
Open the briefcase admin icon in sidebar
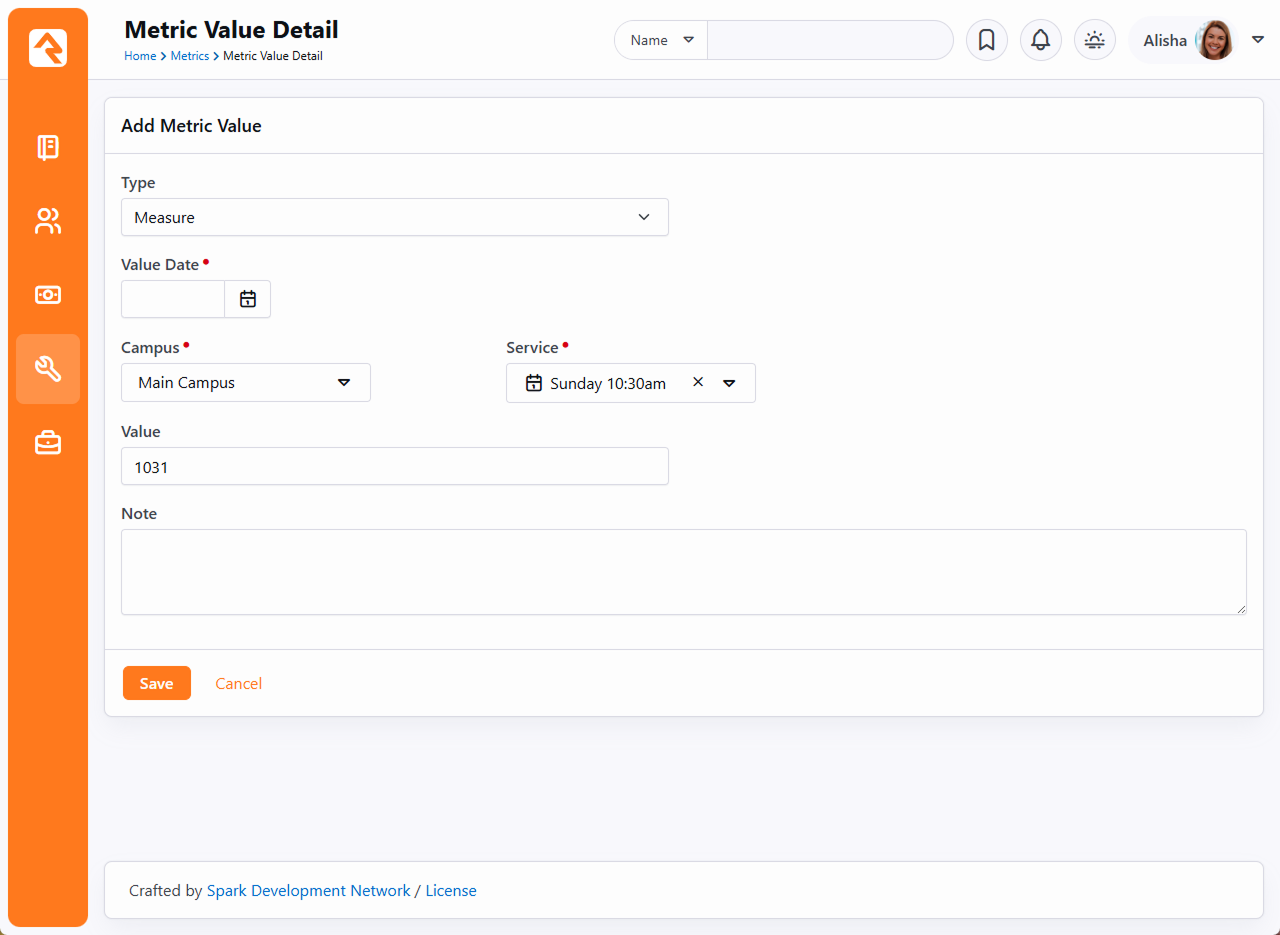[x=48, y=443]
